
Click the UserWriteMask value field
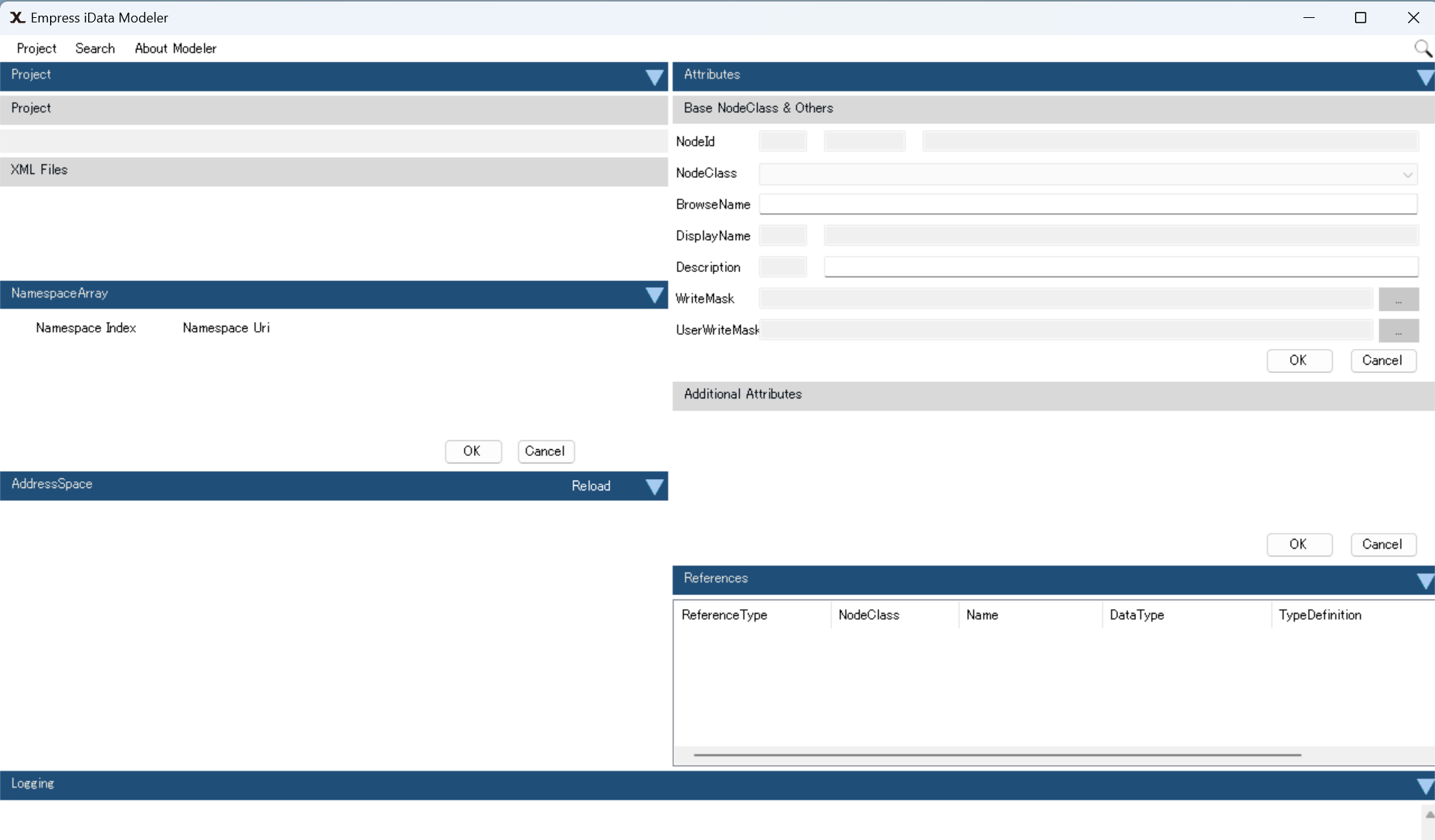coord(1066,330)
